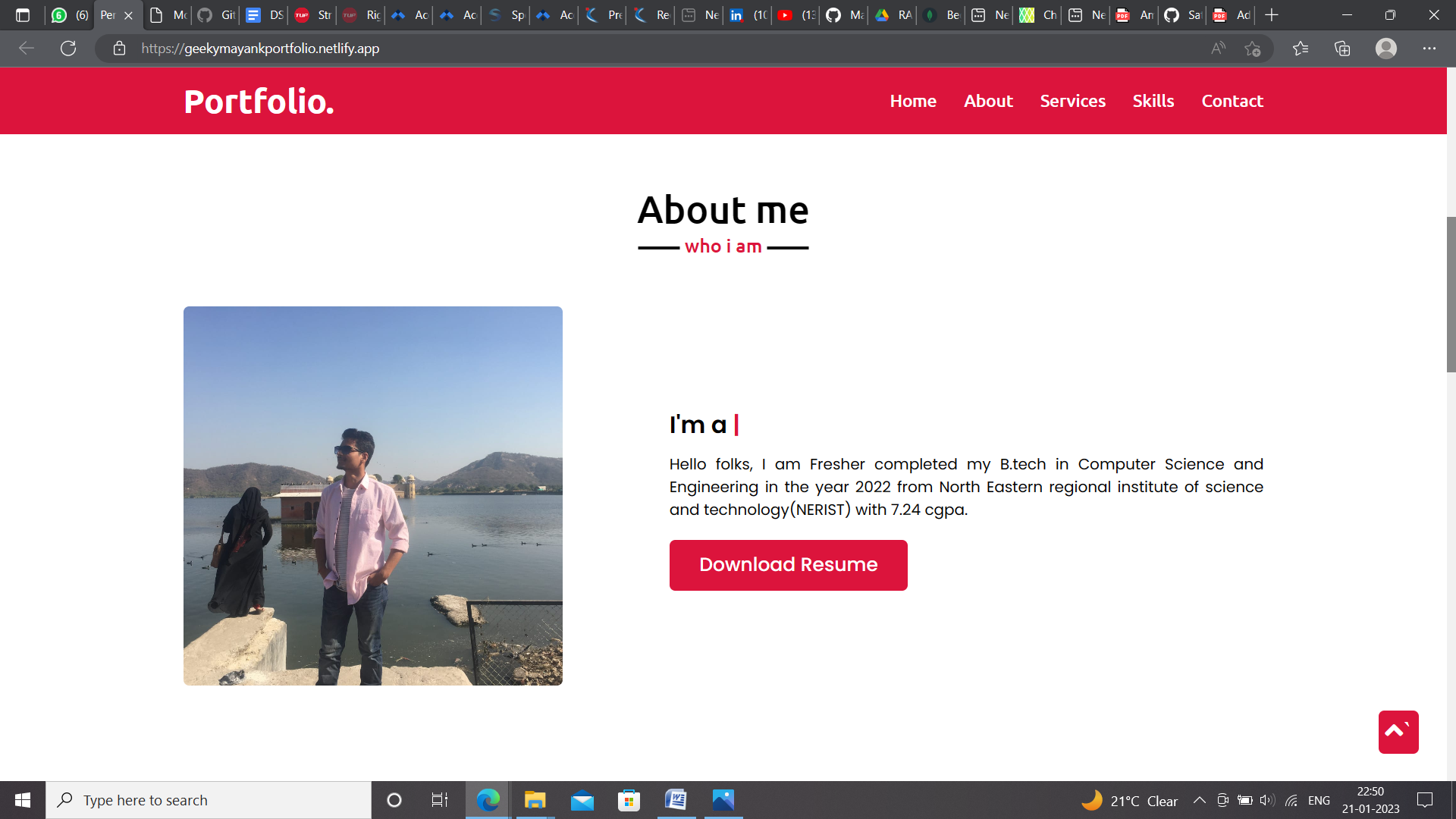The width and height of the screenshot is (1456, 819).
Task: Open the tab actions menu icon
Action: 23,15
